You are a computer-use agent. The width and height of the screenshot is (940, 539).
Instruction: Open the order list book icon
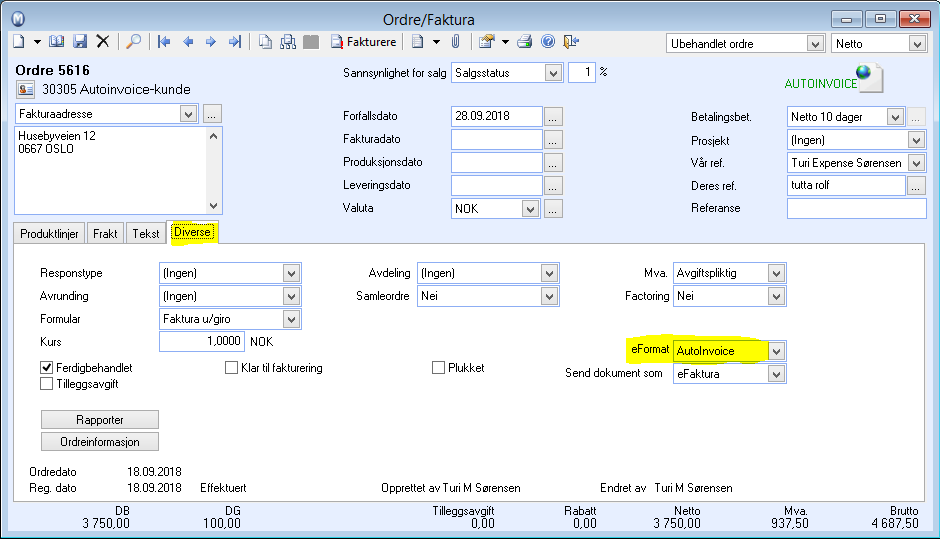pos(56,41)
